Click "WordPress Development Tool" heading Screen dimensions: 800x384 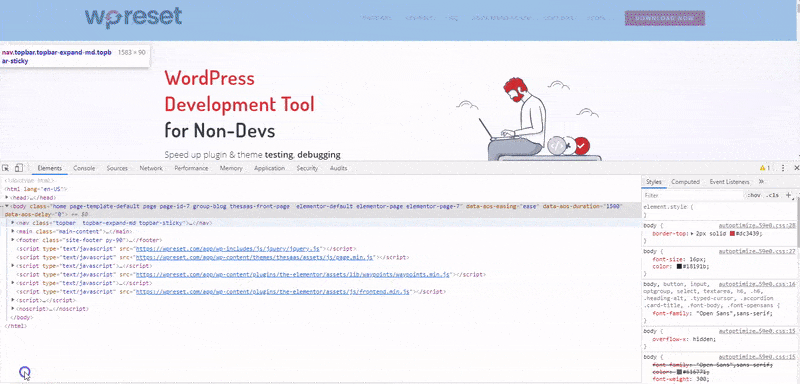tap(240, 91)
